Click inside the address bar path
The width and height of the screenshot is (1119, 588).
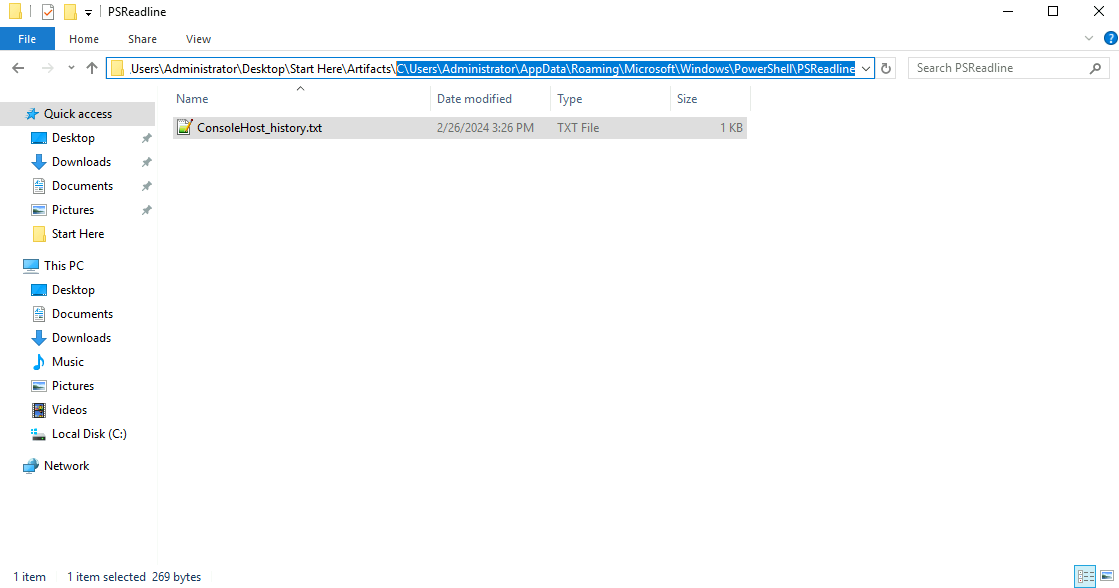coord(492,69)
